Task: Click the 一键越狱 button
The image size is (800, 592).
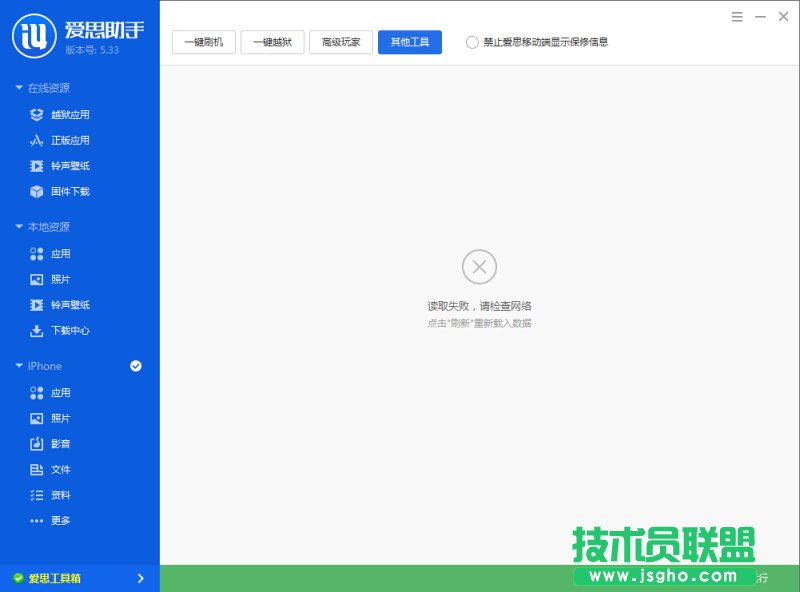Action: point(272,42)
